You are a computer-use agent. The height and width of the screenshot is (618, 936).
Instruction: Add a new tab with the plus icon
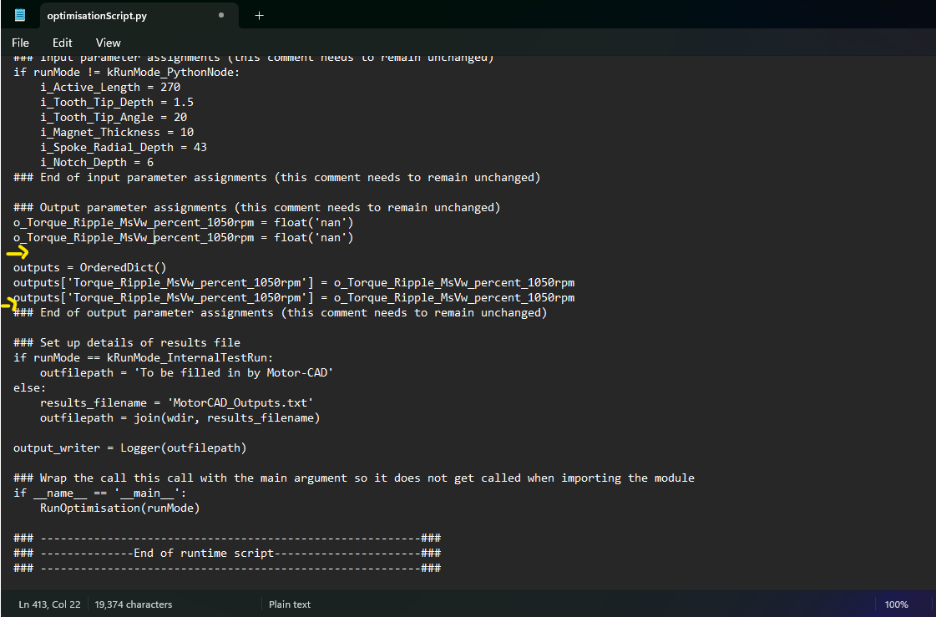pyautogui.click(x=259, y=16)
